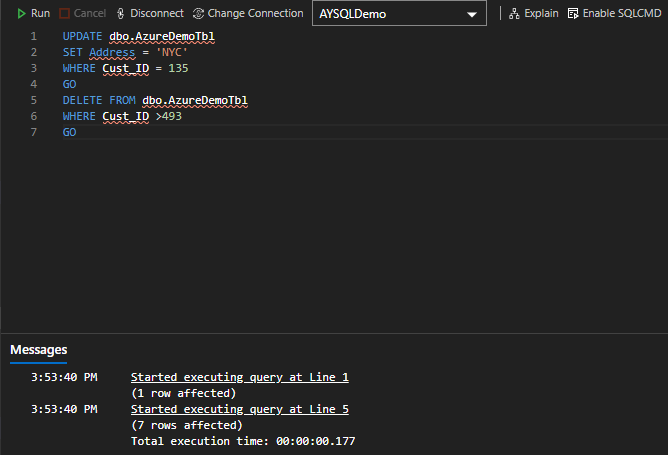The height and width of the screenshot is (455, 668).
Task: Click the Change Connection icon
Action: [x=198, y=14]
